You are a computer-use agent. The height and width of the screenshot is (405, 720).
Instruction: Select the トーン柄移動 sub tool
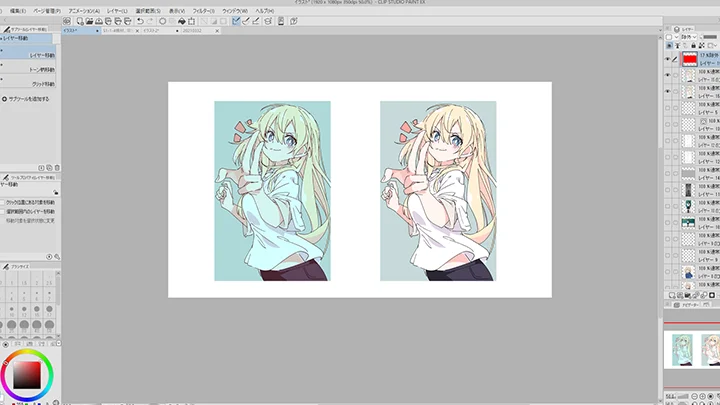coord(28,67)
